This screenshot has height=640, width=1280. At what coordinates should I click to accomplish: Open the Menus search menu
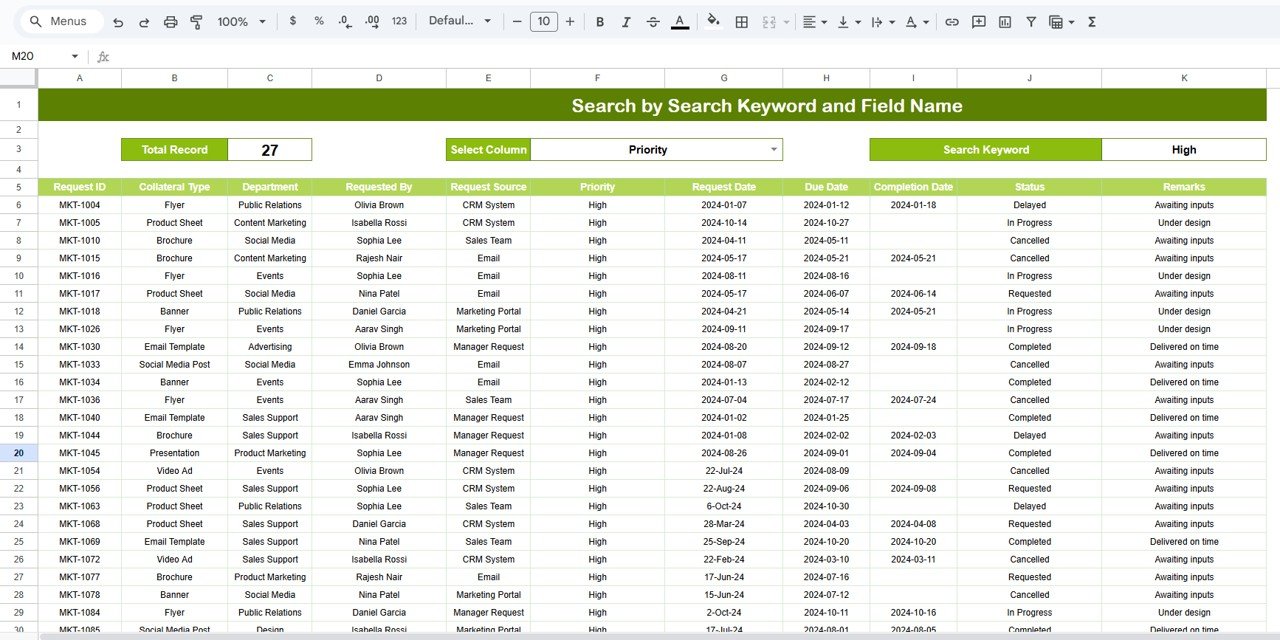(x=60, y=21)
